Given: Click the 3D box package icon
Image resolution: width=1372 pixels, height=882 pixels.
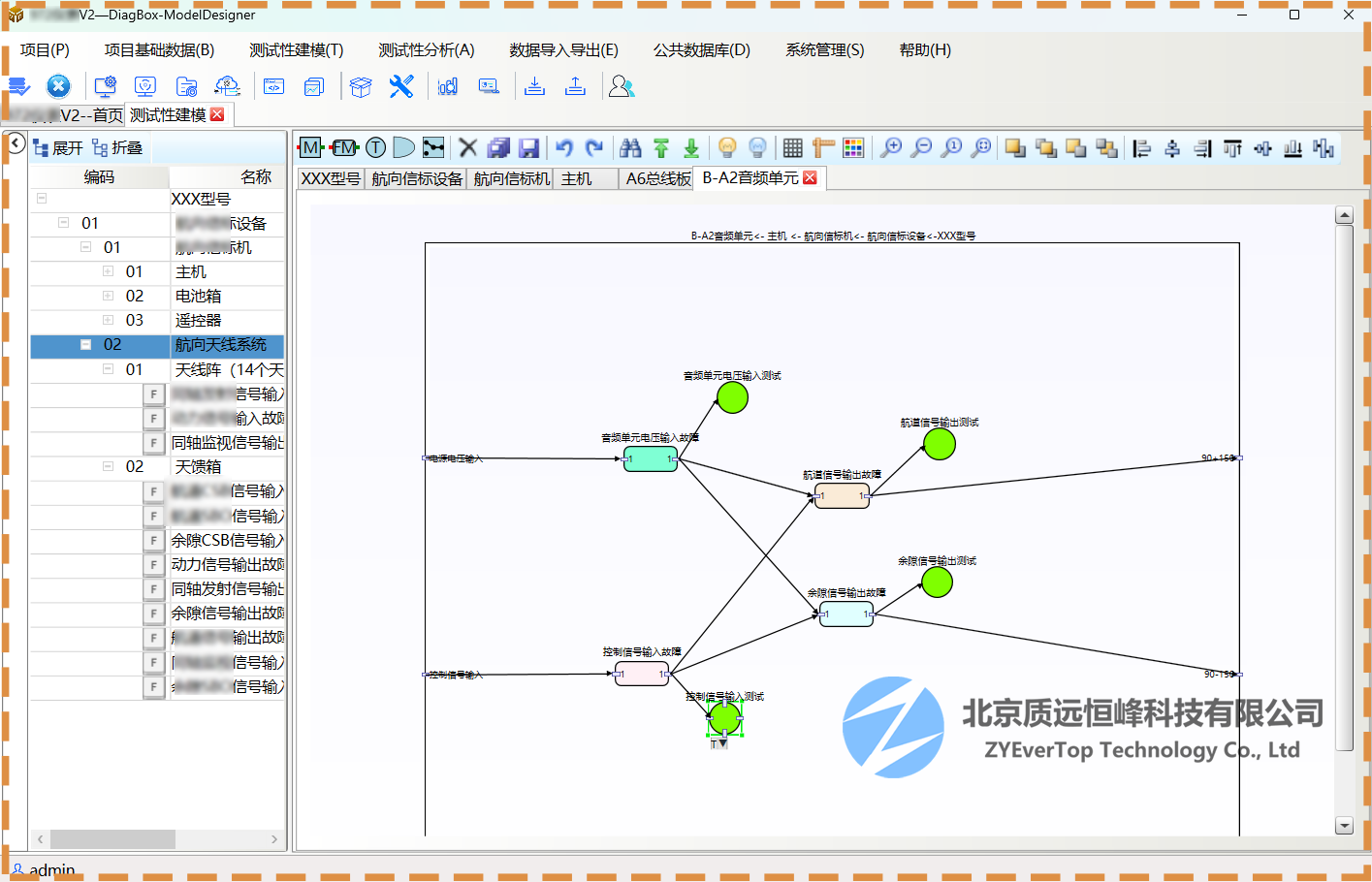Looking at the screenshot, I should tap(361, 86).
